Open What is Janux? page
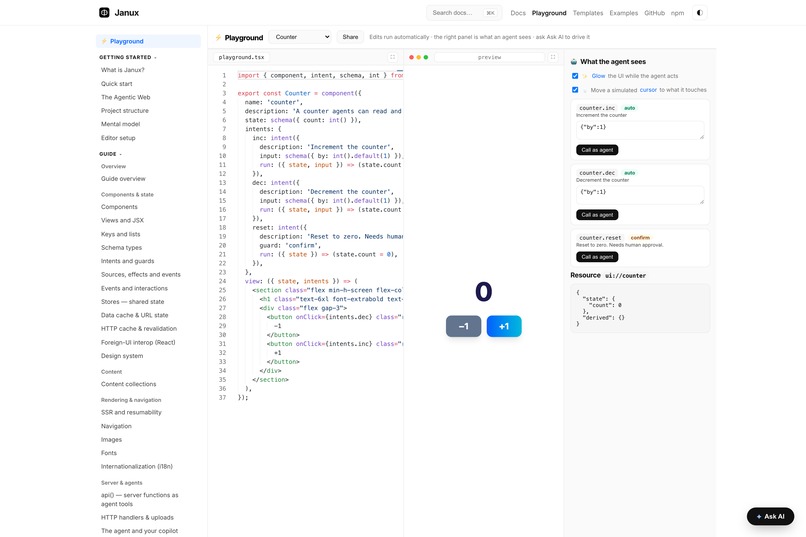The width and height of the screenshot is (806, 537). [122, 70]
